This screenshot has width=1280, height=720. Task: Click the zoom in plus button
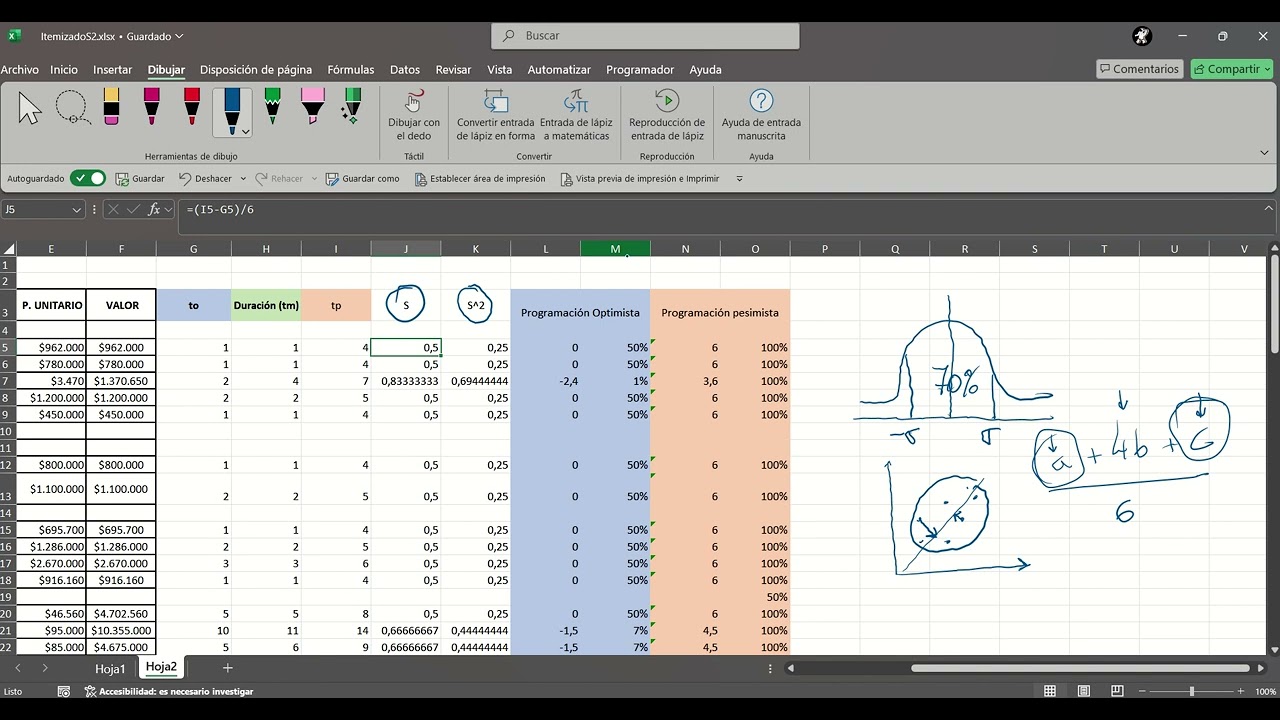[1241, 691]
